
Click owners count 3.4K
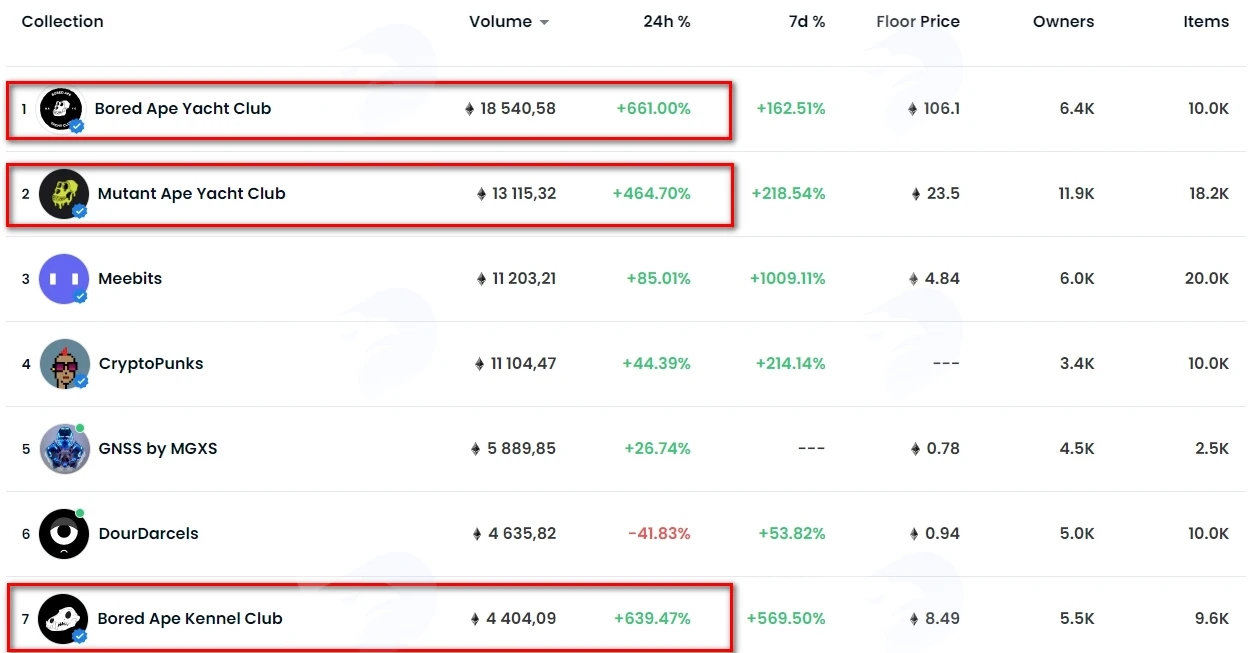1077,364
